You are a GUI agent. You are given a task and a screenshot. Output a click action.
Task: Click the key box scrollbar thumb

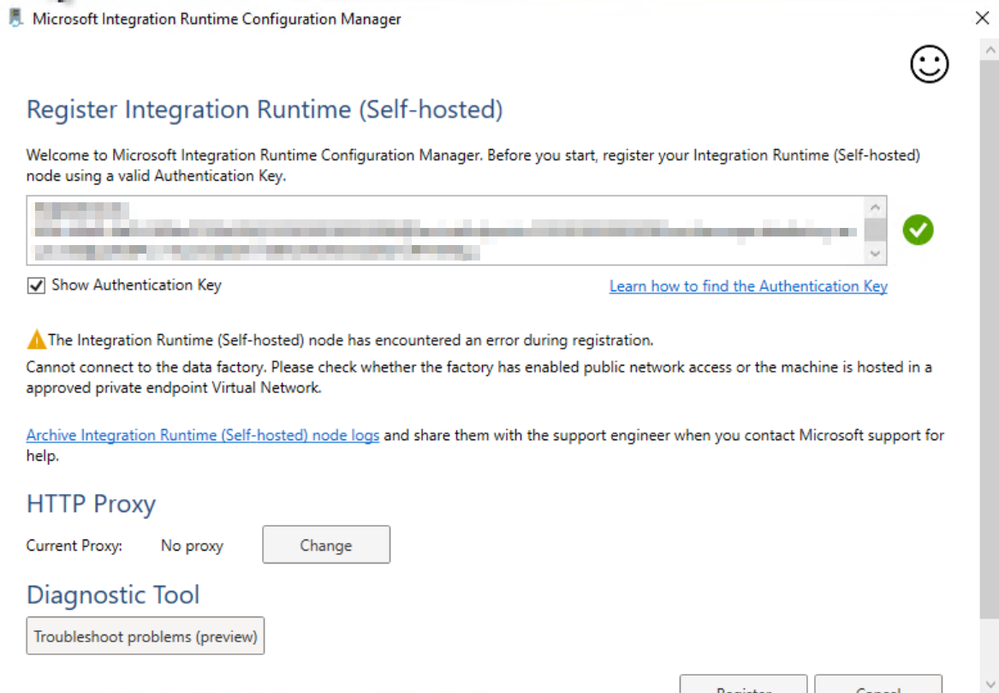(875, 229)
